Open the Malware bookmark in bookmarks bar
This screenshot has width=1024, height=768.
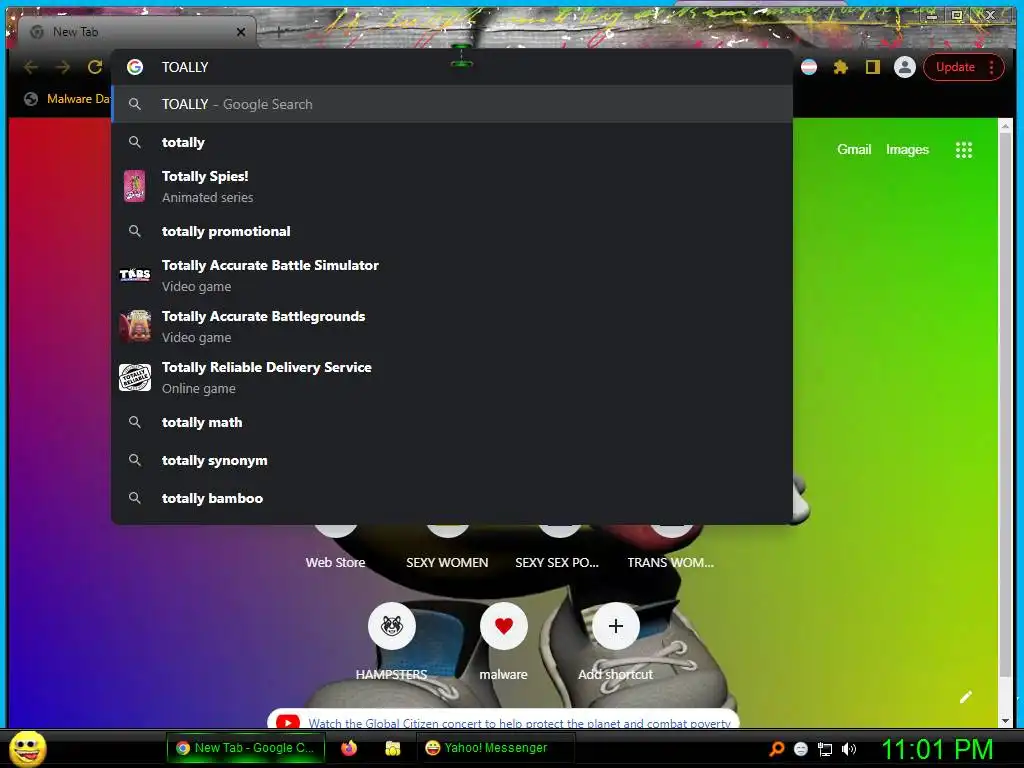67,99
